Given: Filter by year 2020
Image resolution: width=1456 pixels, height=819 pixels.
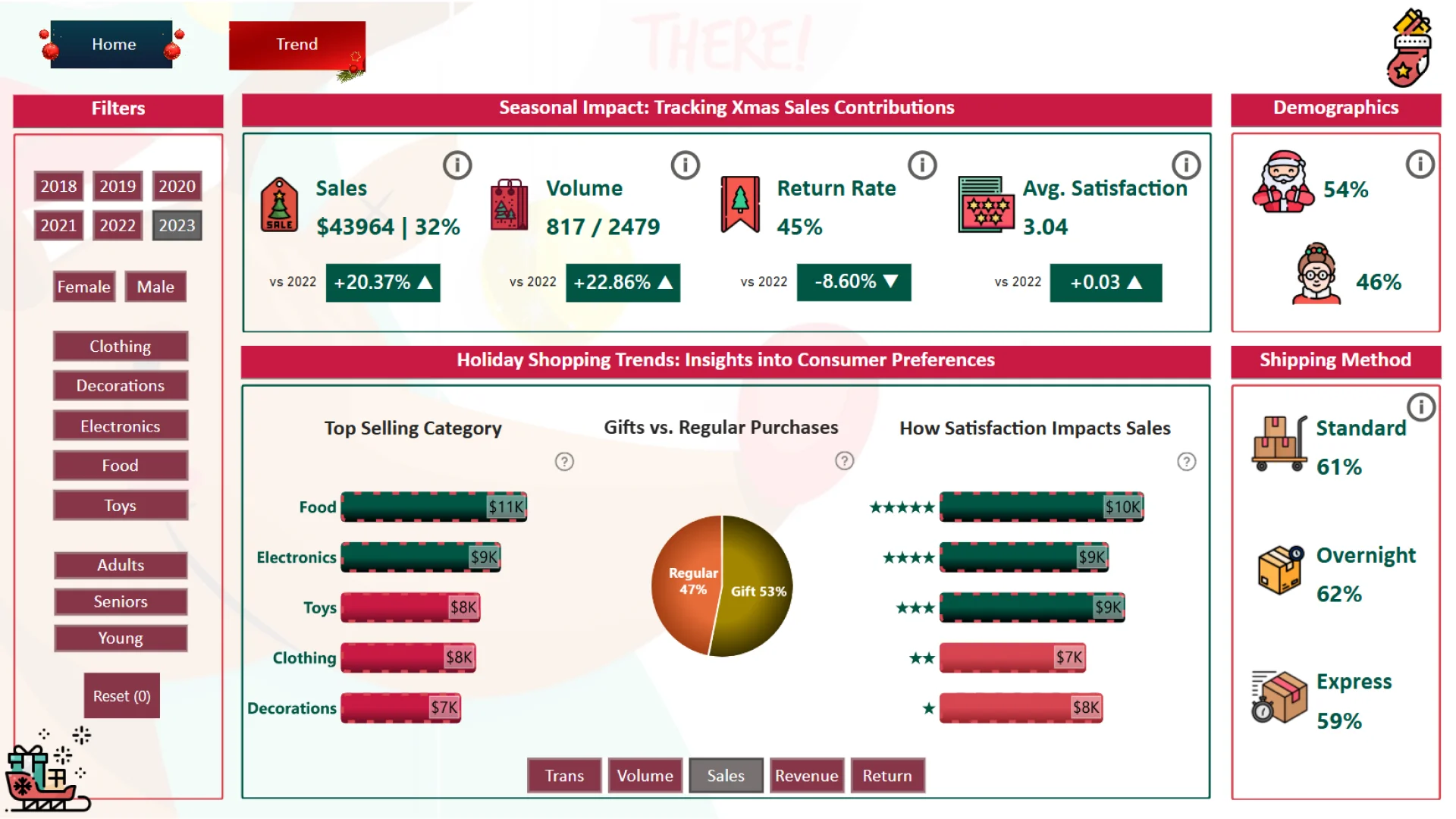Looking at the screenshot, I should (x=177, y=186).
